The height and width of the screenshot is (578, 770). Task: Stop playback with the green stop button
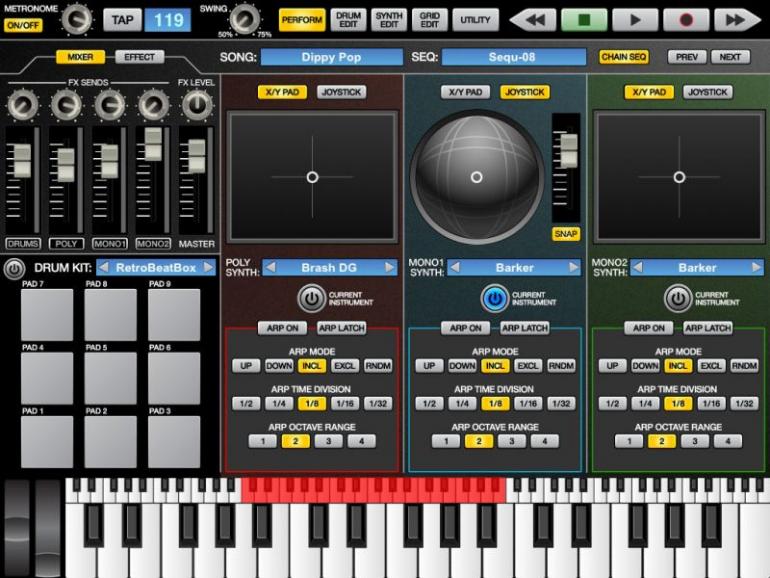pyautogui.click(x=584, y=20)
